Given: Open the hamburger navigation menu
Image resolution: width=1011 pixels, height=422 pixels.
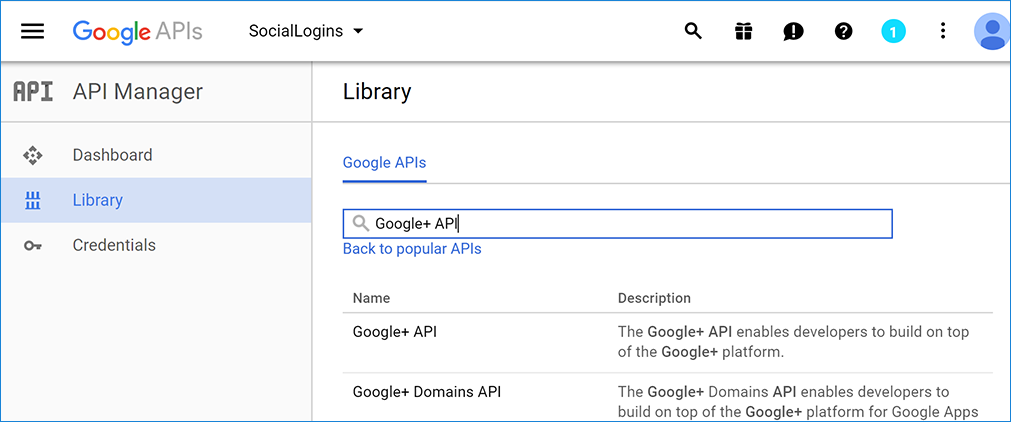Looking at the screenshot, I should [x=33, y=31].
